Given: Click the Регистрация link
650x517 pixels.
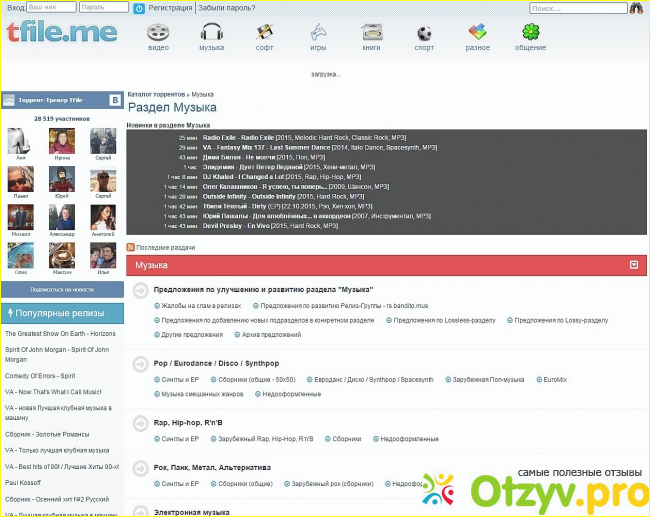Looking at the screenshot, I should pos(170,7).
